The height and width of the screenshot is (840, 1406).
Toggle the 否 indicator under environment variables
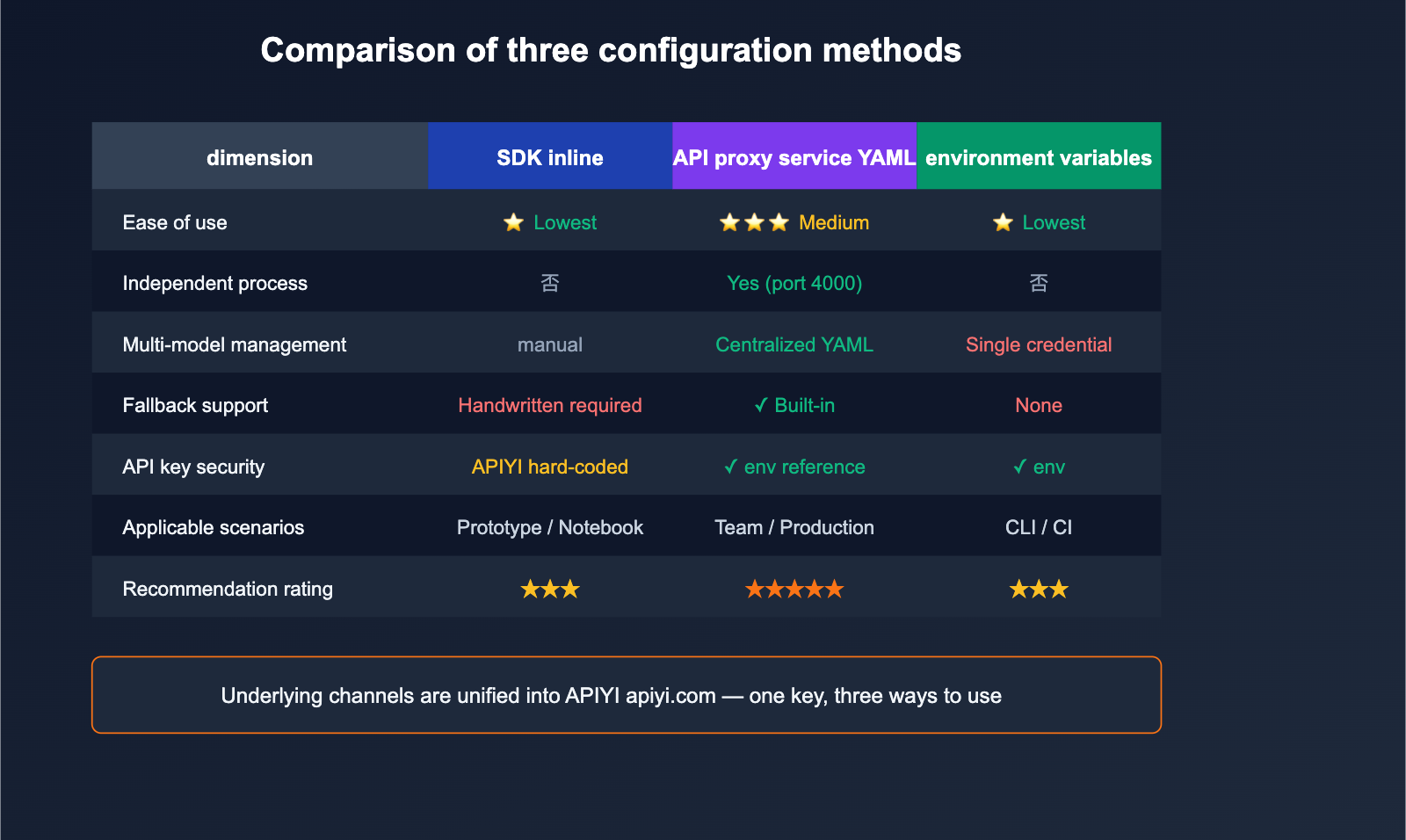click(x=1039, y=282)
